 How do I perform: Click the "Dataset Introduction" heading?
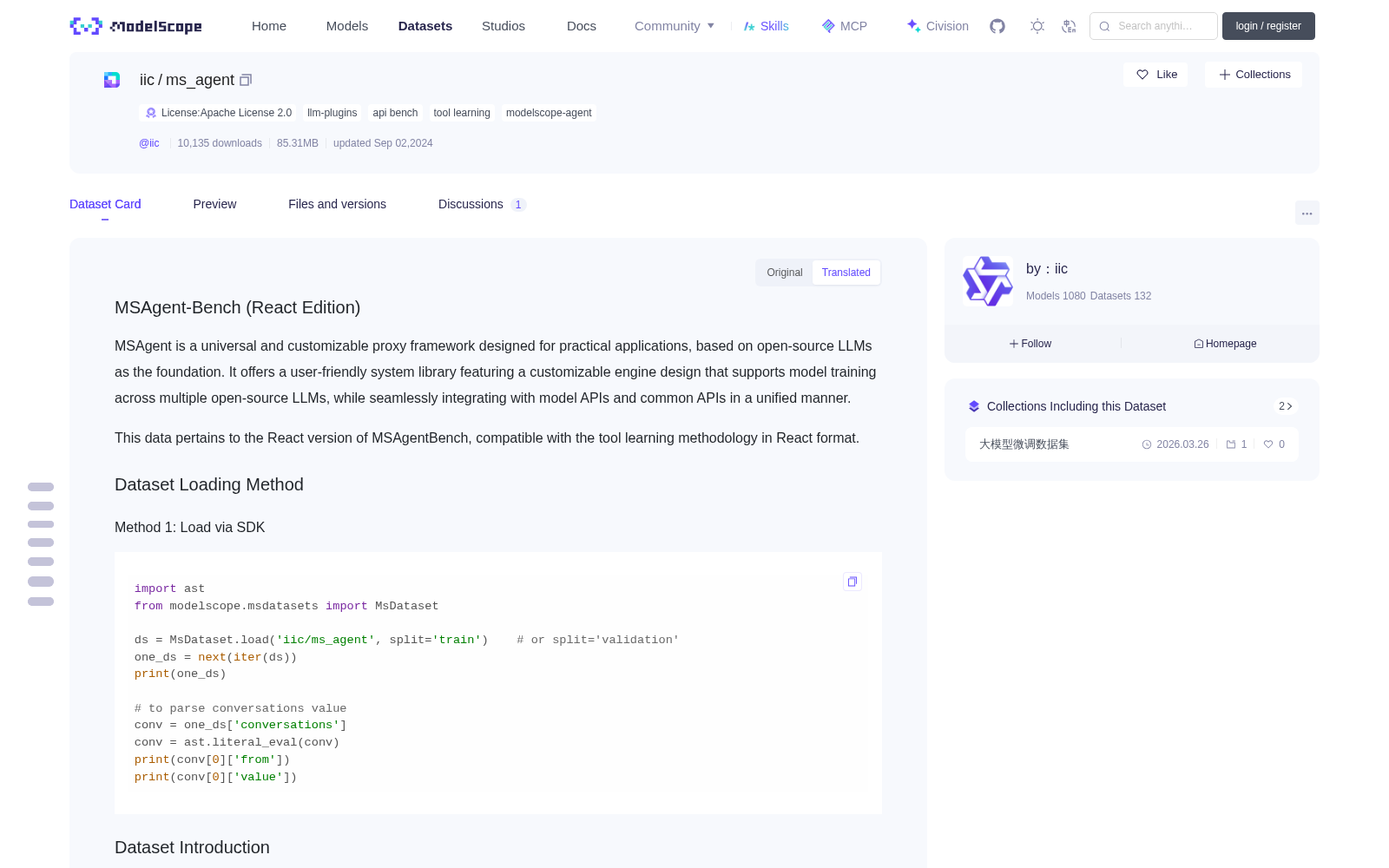coord(192,847)
